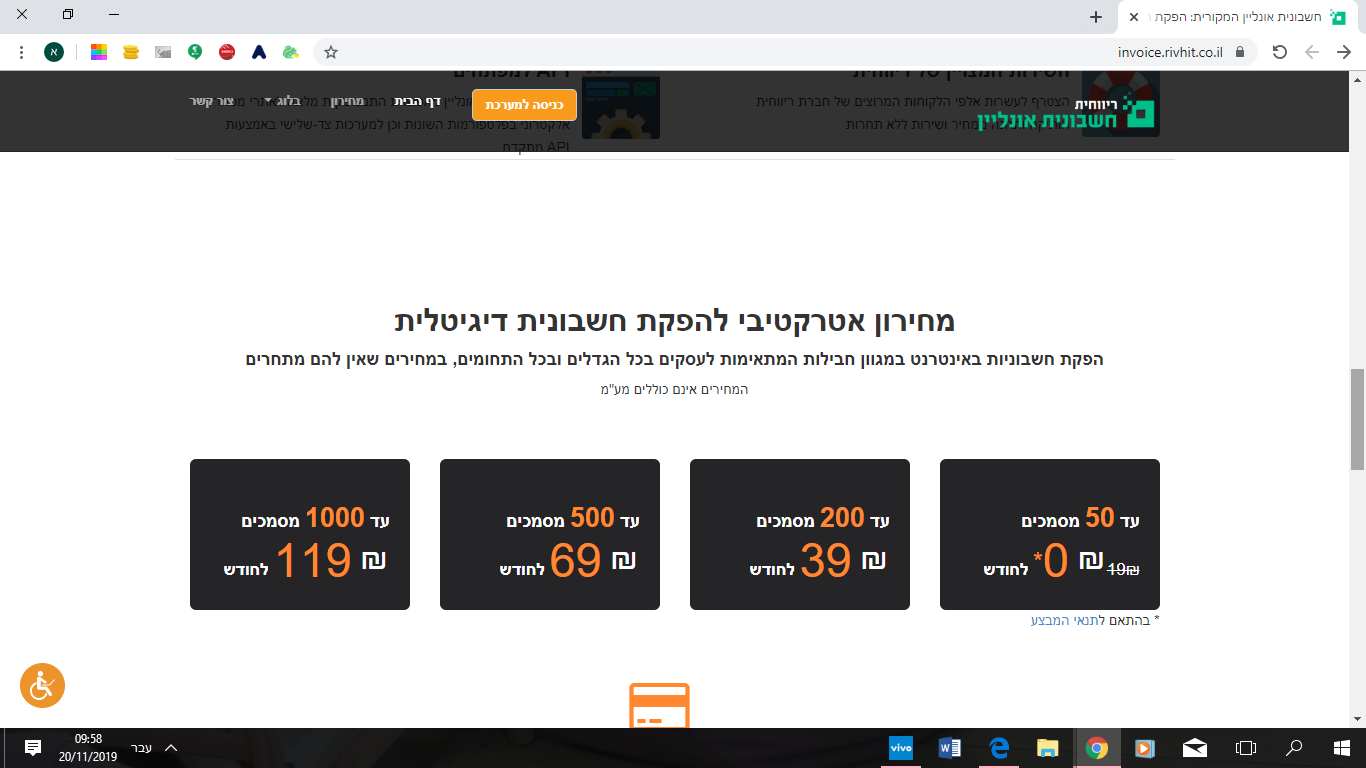Open the media player taskbar app
1366x768 pixels.
pyautogui.click(x=1146, y=748)
